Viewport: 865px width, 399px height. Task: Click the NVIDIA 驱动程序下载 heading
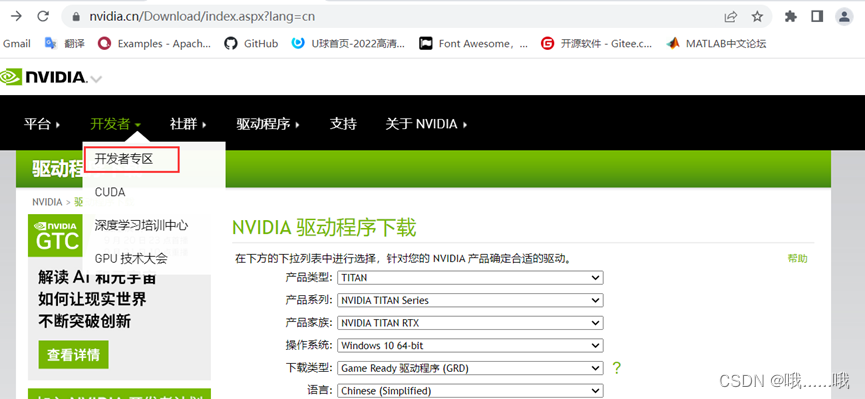(x=324, y=228)
